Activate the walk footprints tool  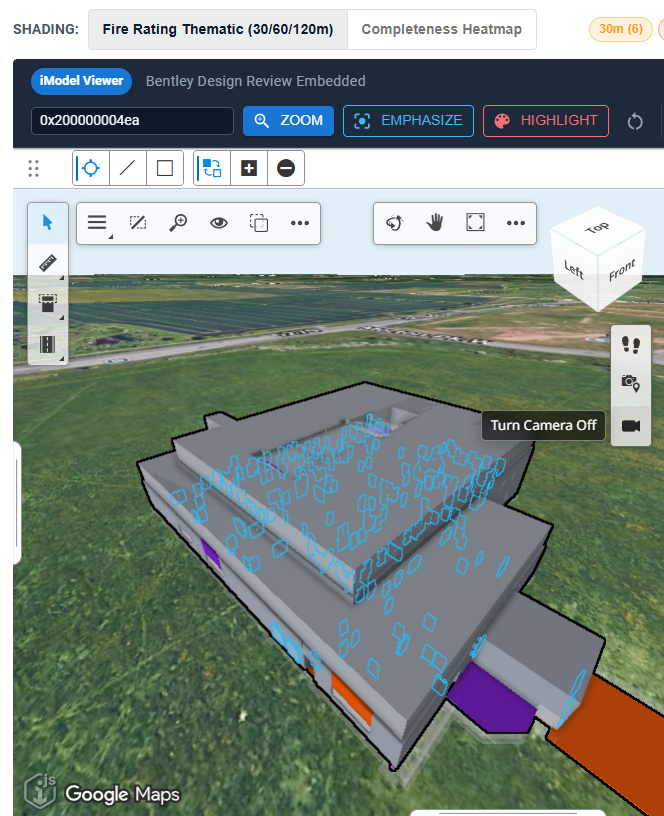[631, 345]
